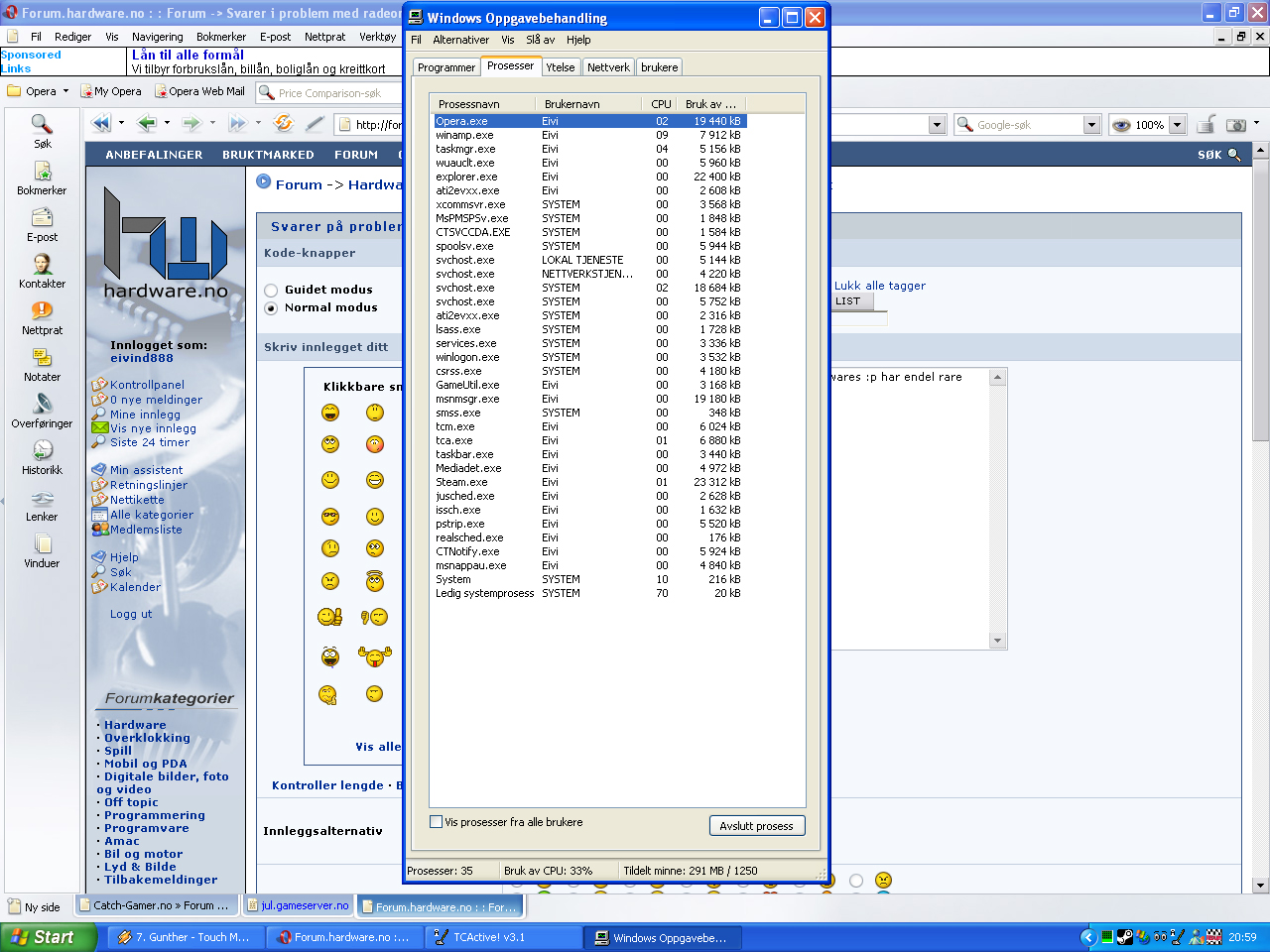This screenshot has width=1270, height=952.
Task: Open the Fil menu in Oppgavebehandling
Action: pyautogui.click(x=416, y=40)
